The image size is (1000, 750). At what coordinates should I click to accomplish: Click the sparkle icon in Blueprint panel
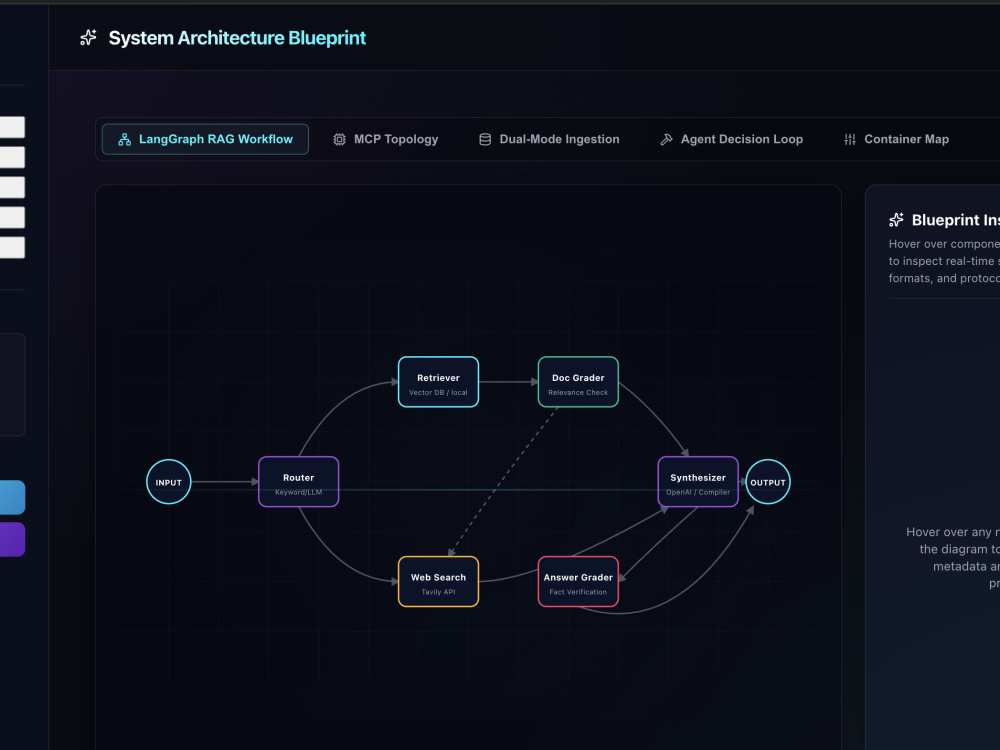[x=896, y=220]
